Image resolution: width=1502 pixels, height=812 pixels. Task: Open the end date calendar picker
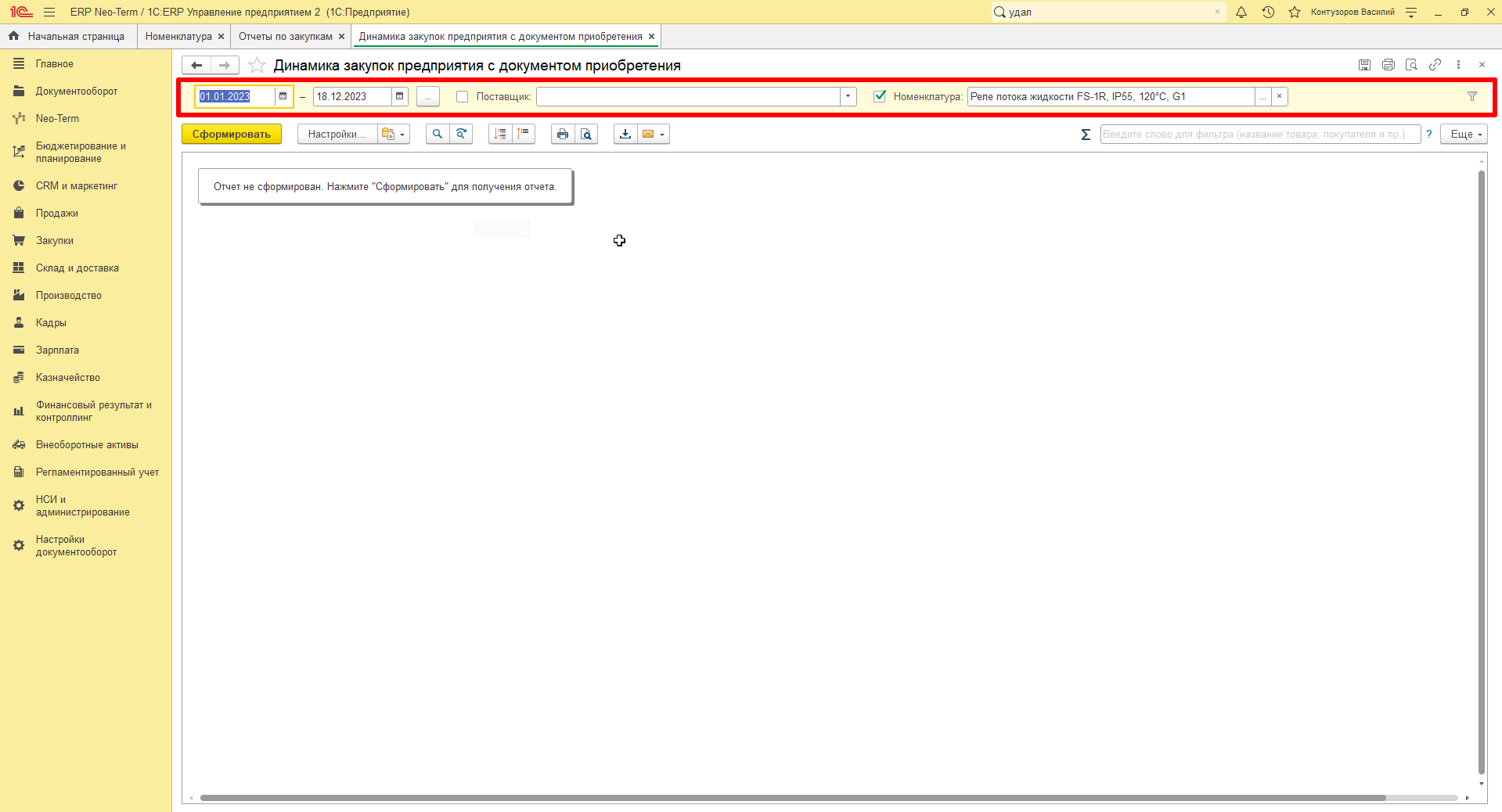point(400,96)
